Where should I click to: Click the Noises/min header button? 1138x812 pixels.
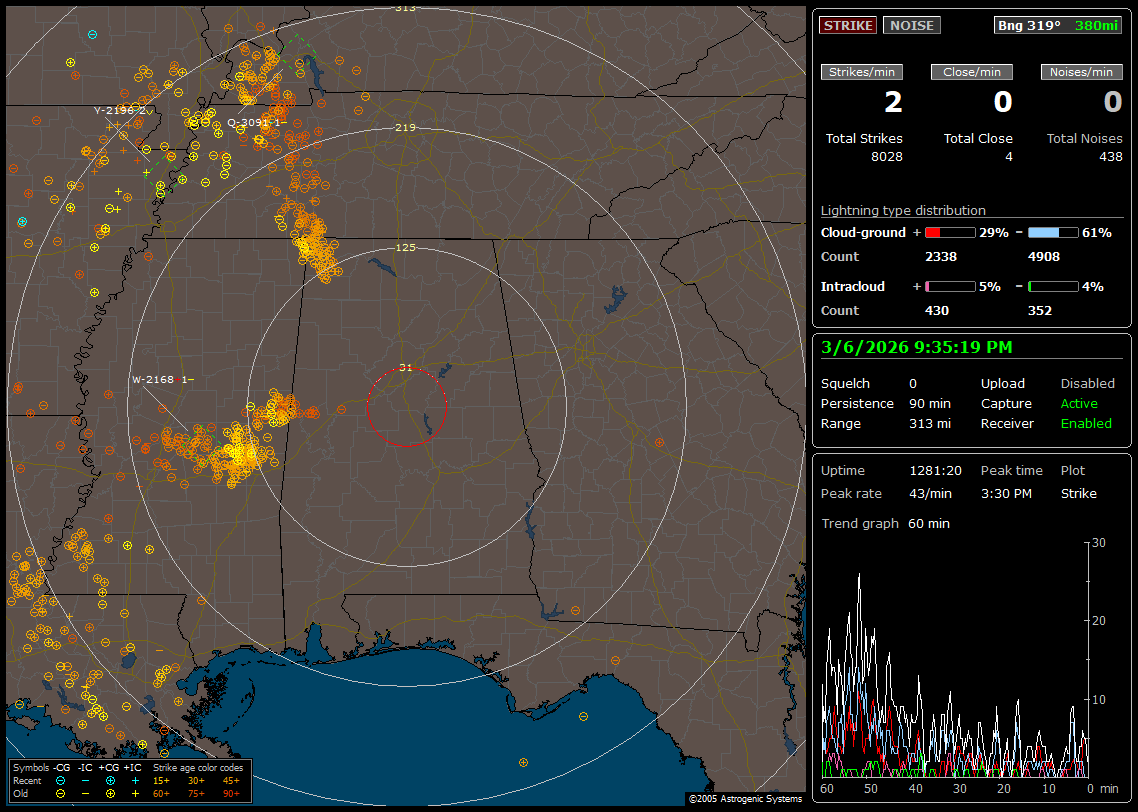pos(1081,72)
